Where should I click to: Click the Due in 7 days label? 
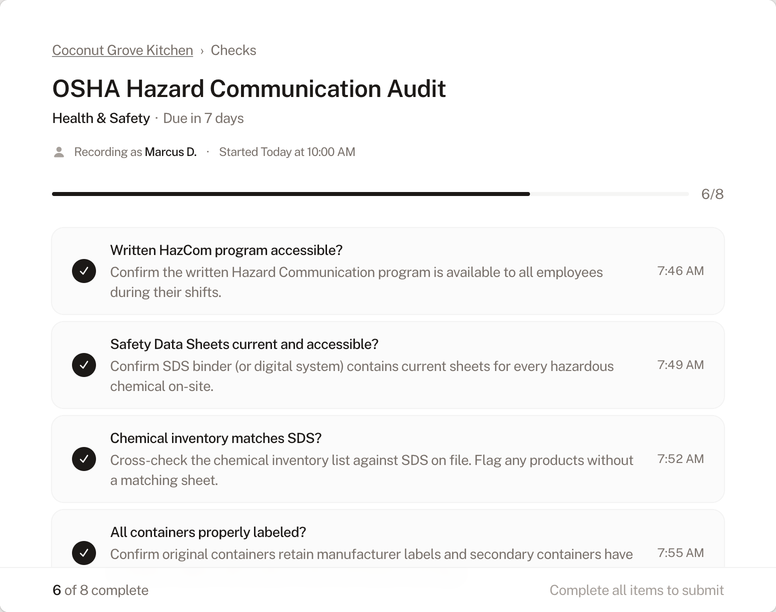click(x=203, y=118)
